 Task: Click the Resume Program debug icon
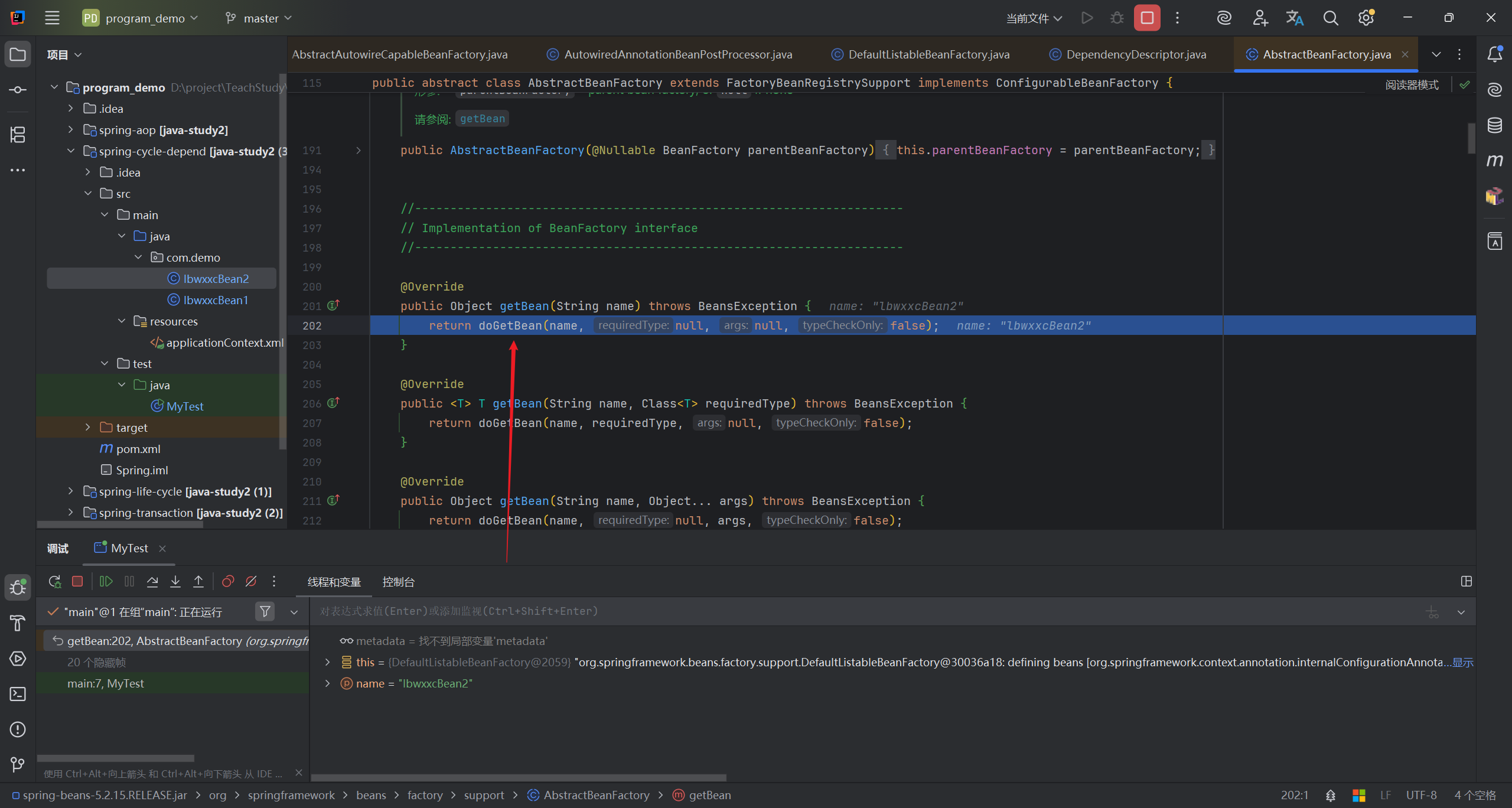click(x=106, y=582)
